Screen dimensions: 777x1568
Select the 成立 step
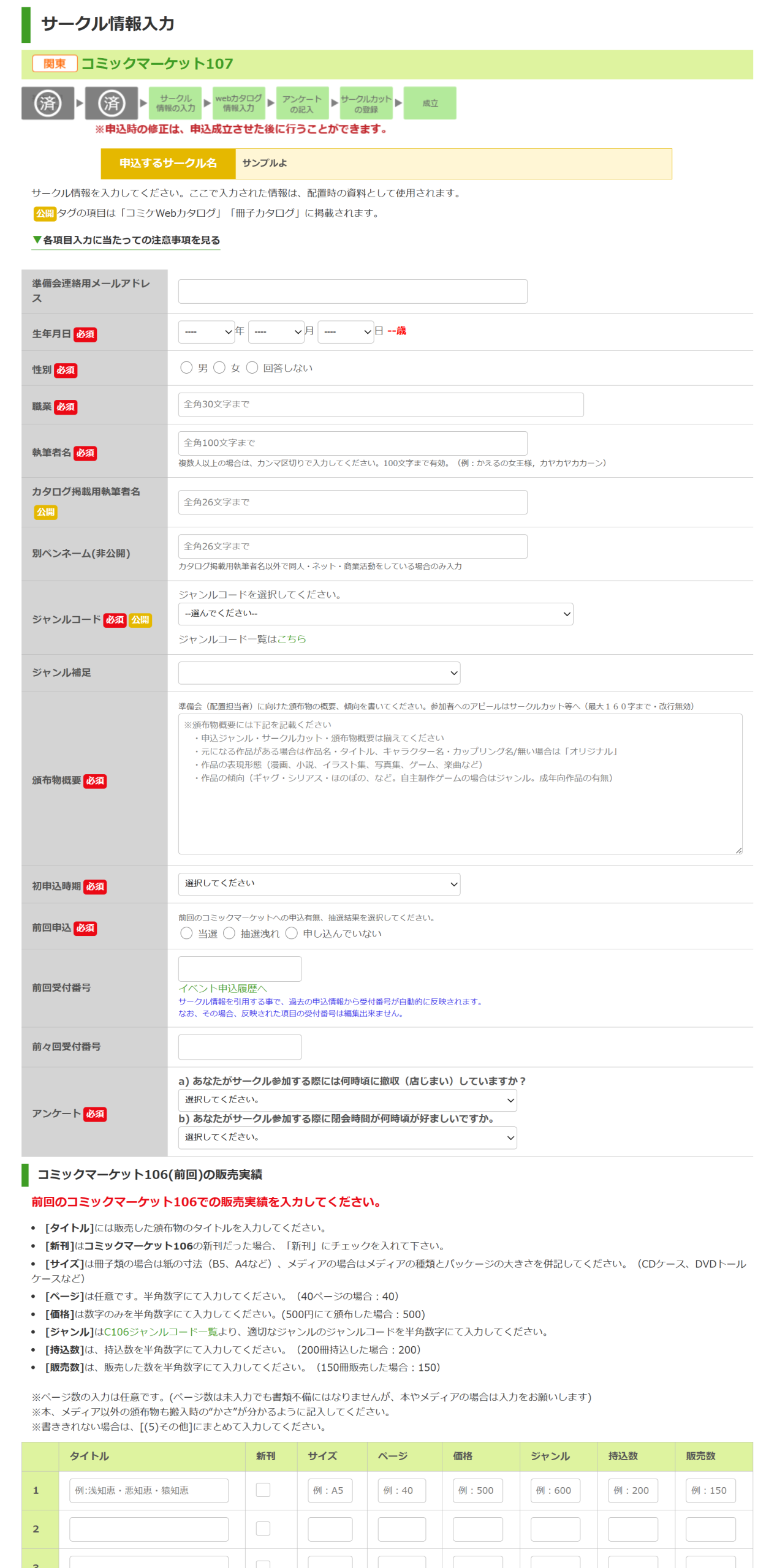tap(430, 103)
